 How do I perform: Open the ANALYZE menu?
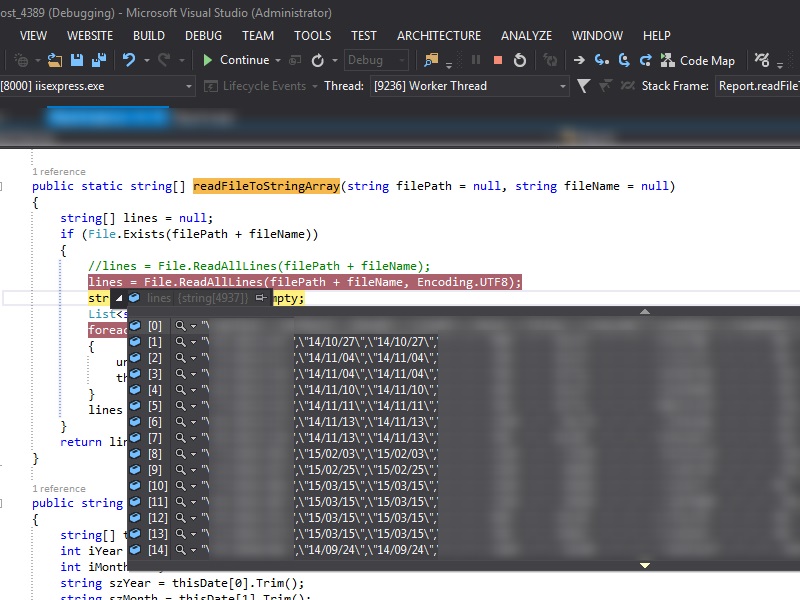pyautogui.click(x=526, y=36)
